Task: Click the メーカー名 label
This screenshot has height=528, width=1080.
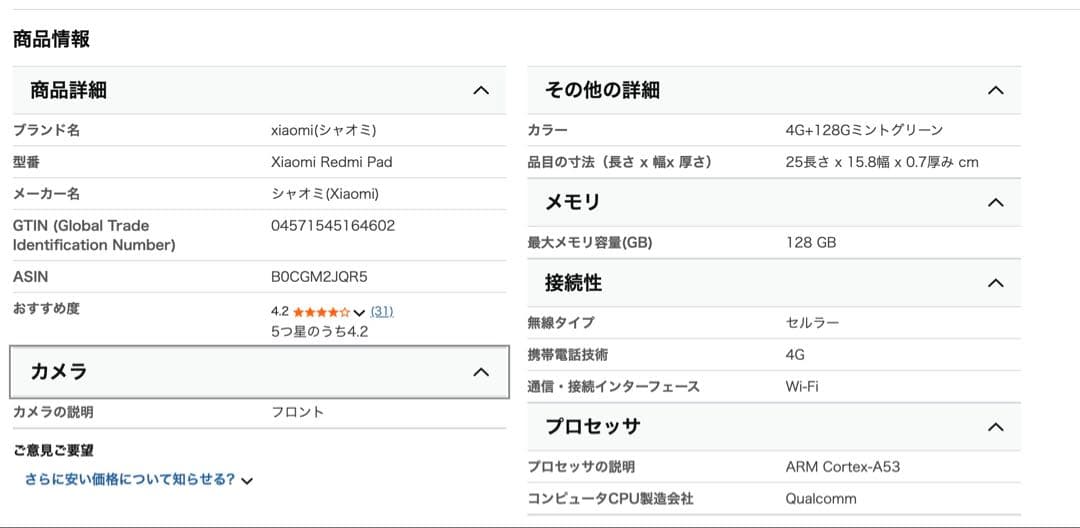Action: pos(47,194)
